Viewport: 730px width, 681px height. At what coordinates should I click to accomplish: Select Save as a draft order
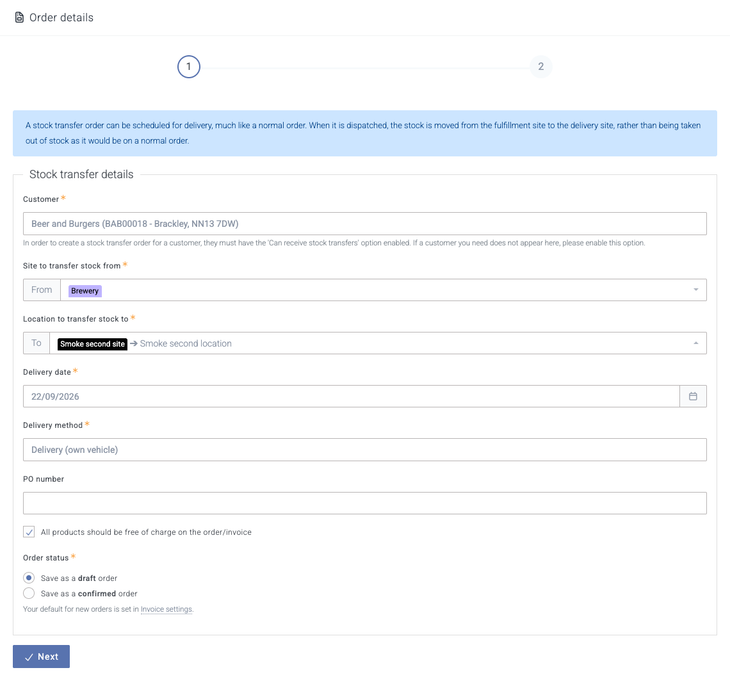coord(29,578)
